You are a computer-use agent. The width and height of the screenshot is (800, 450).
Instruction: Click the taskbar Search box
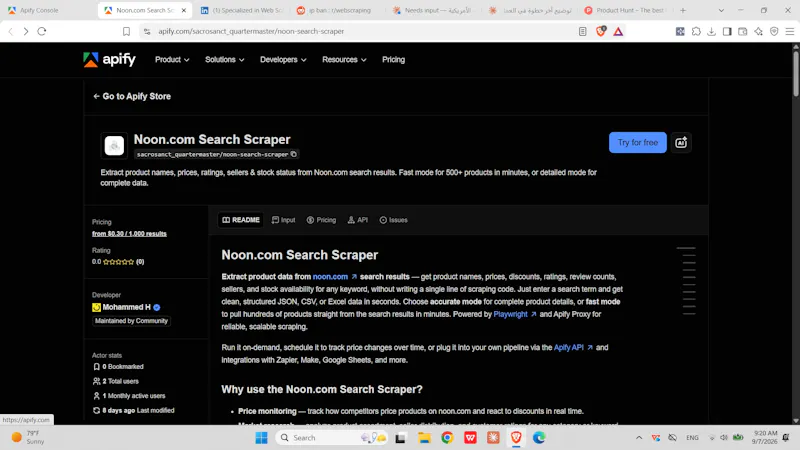pyautogui.click(x=332, y=438)
